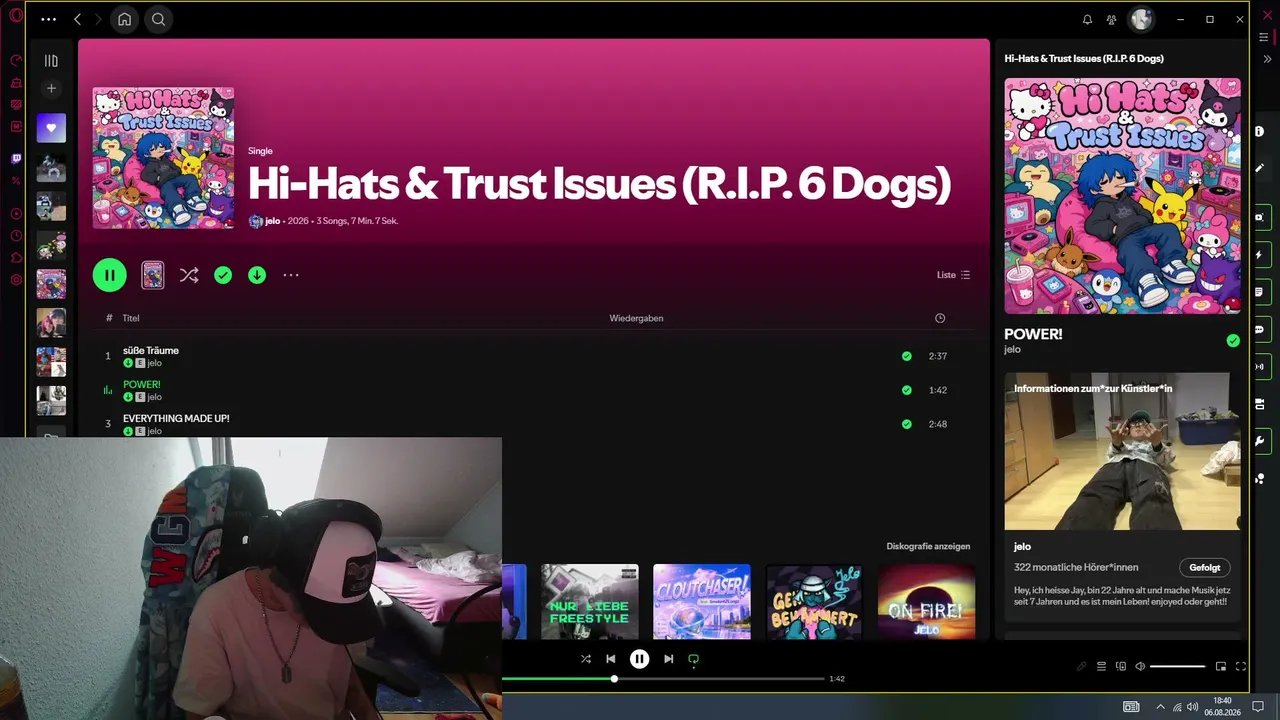The image size is (1280, 720).
Task: Click the pencil edit icon in the right tool strip
Action: [1260, 167]
